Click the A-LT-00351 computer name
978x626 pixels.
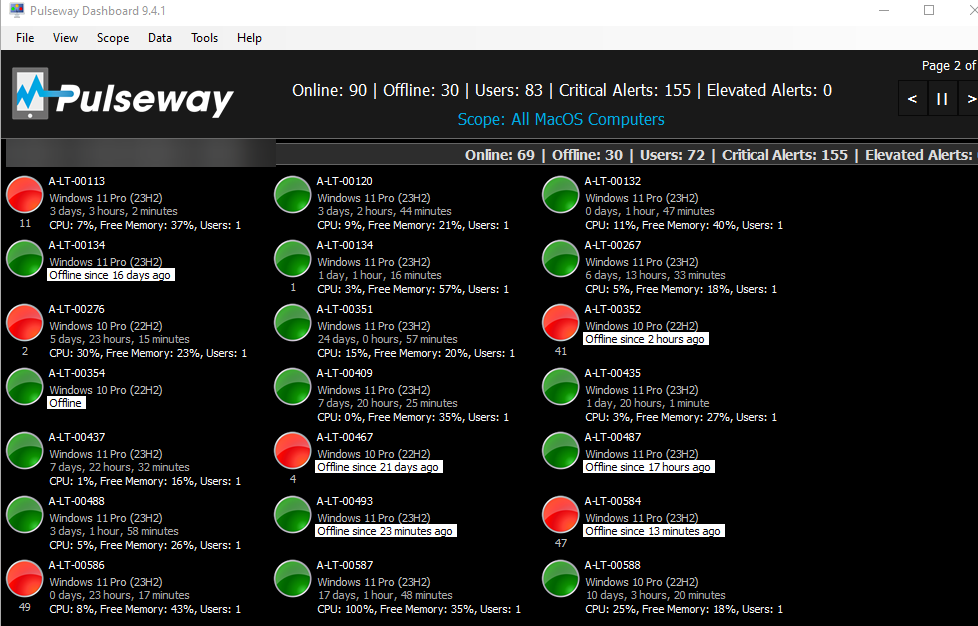[344, 309]
